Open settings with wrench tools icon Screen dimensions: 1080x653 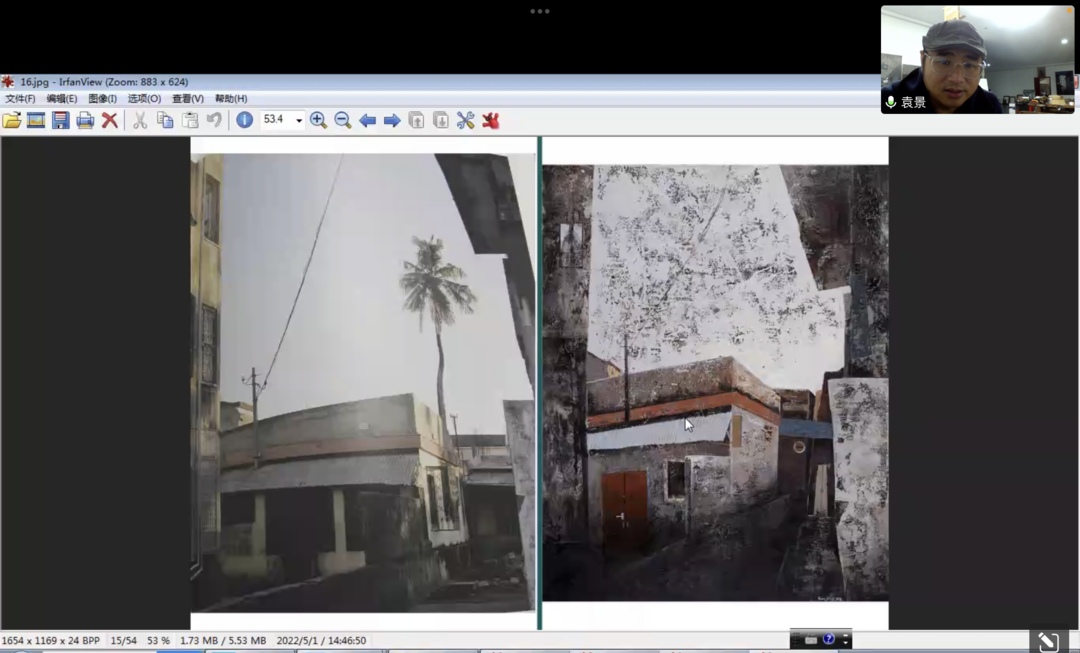click(465, 120)
